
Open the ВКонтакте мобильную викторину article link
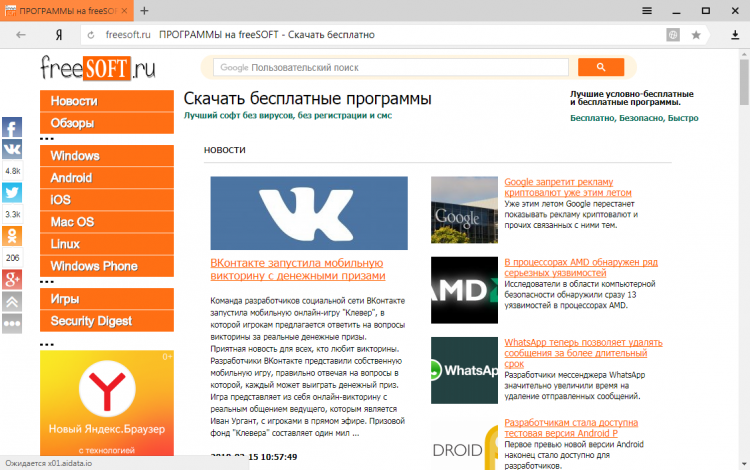tap(298, 269)
